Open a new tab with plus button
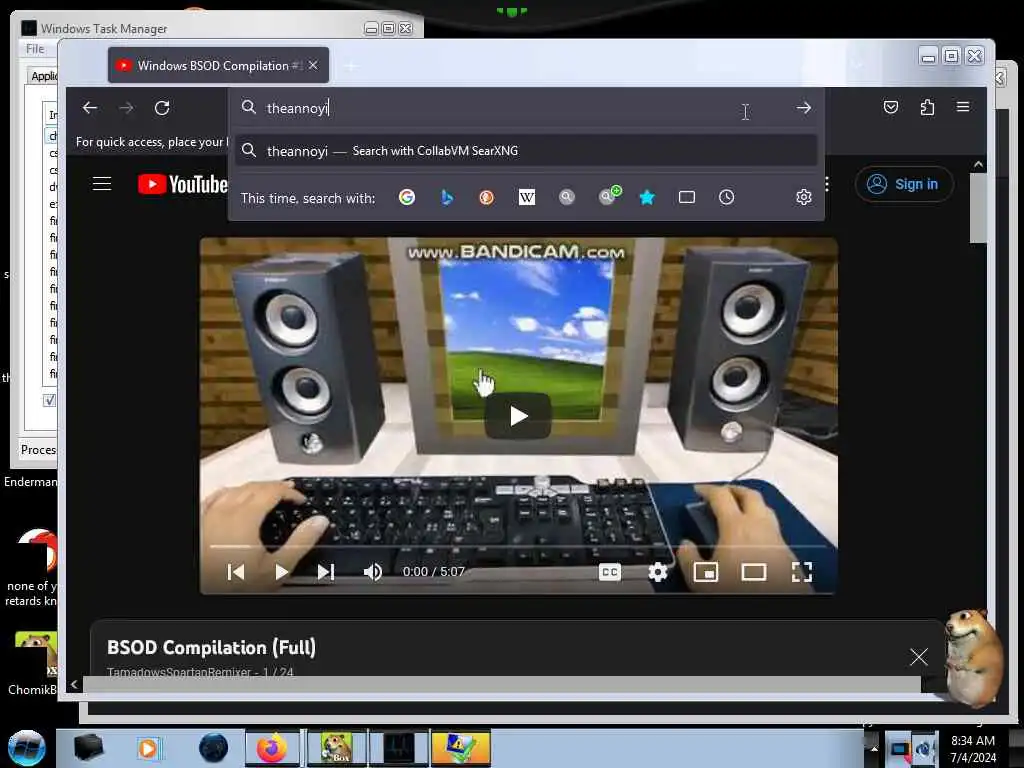This screenshot has width=1024, height=768. (x=351, y=65)
